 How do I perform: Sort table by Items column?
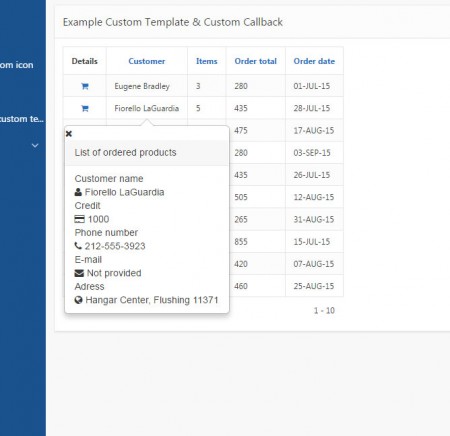click(x=207, y=61)
